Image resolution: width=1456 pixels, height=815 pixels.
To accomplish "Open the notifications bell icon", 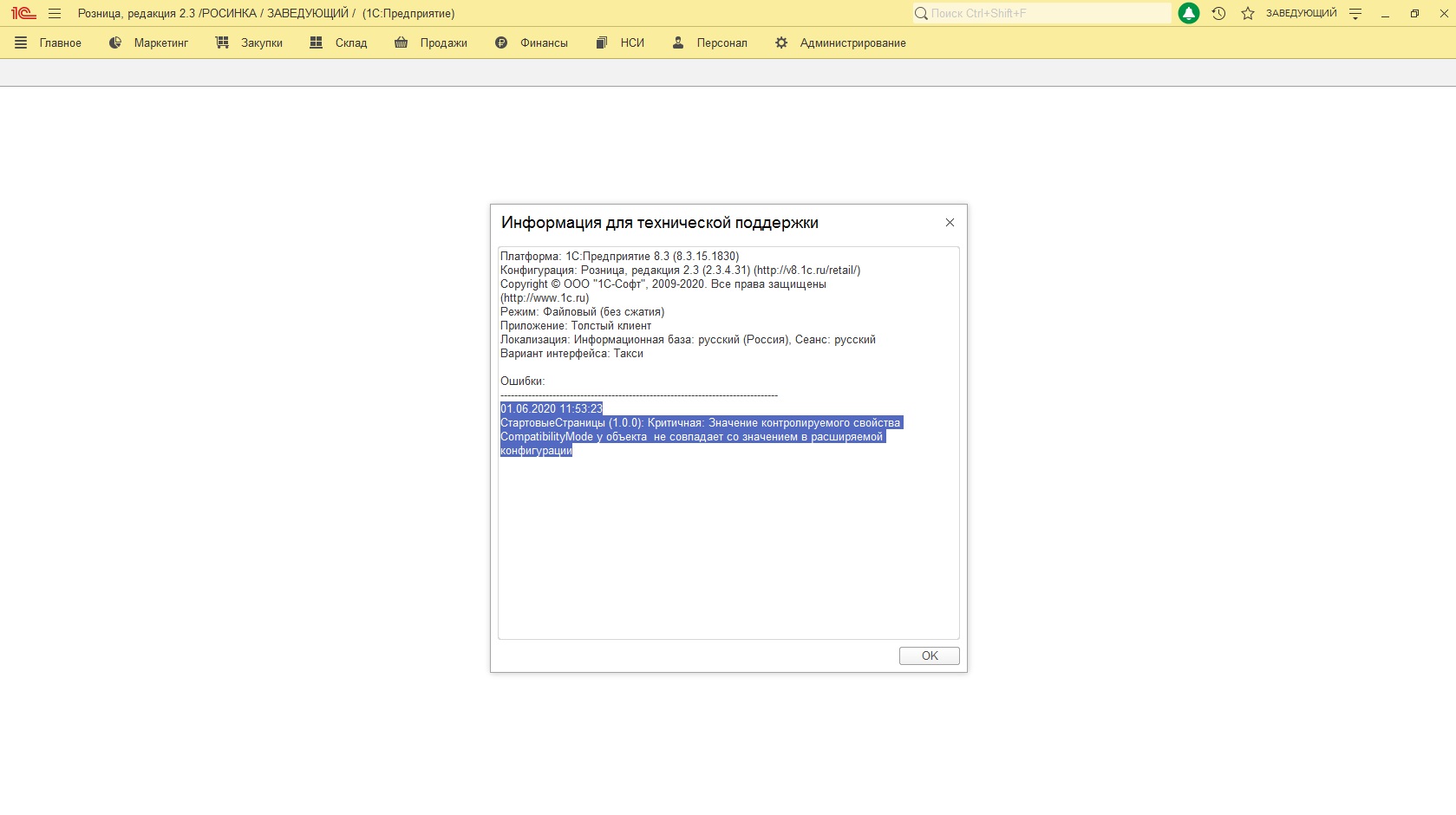I will [1189, 13].
